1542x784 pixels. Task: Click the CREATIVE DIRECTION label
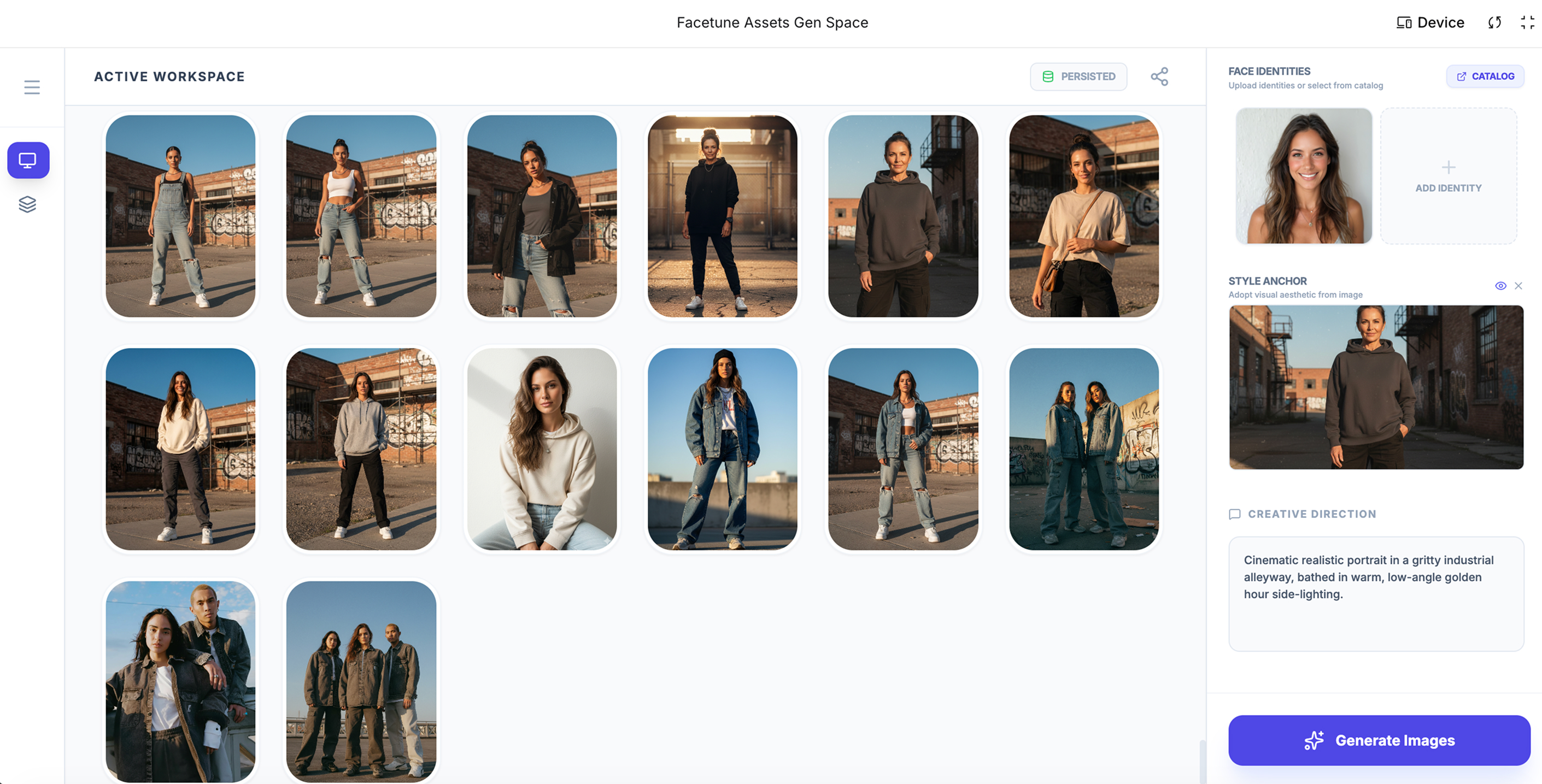point(1311,514)
